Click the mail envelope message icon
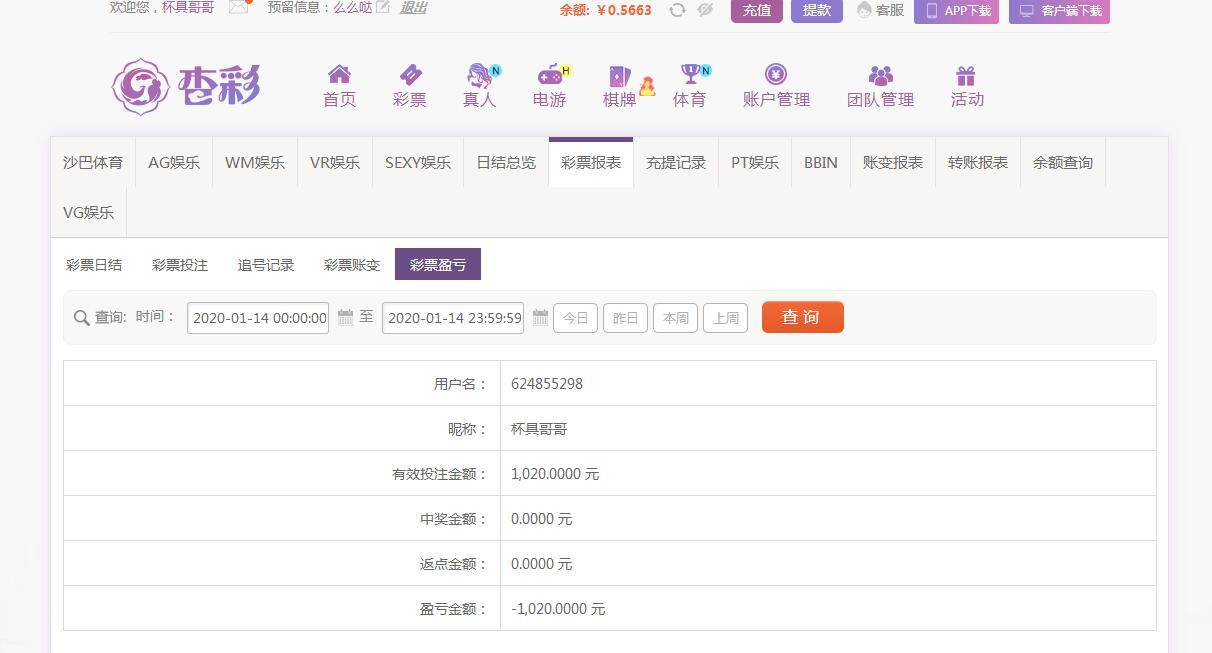This screenshot has height=653, width=1212. click(238, 7)
